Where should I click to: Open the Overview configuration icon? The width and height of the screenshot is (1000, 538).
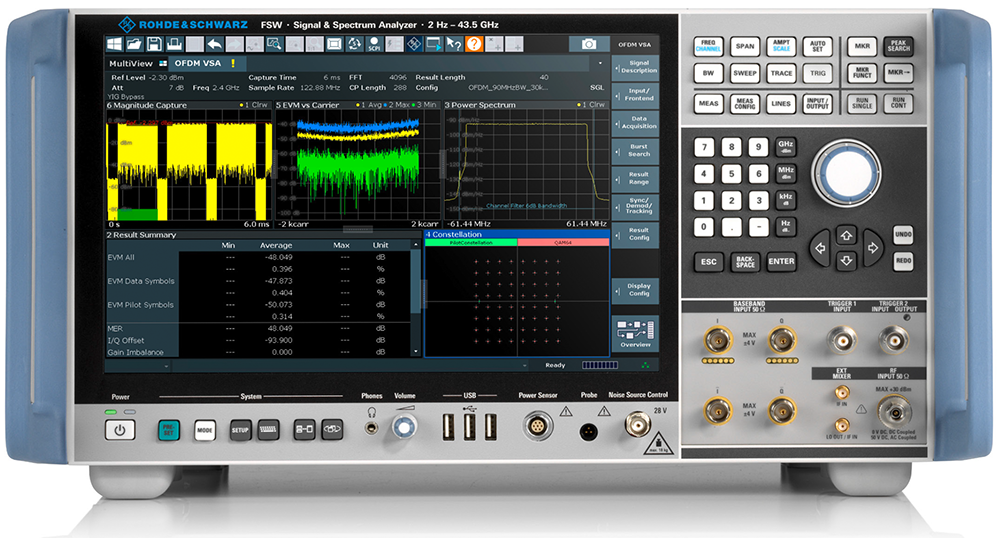click(x=634, y=333)
